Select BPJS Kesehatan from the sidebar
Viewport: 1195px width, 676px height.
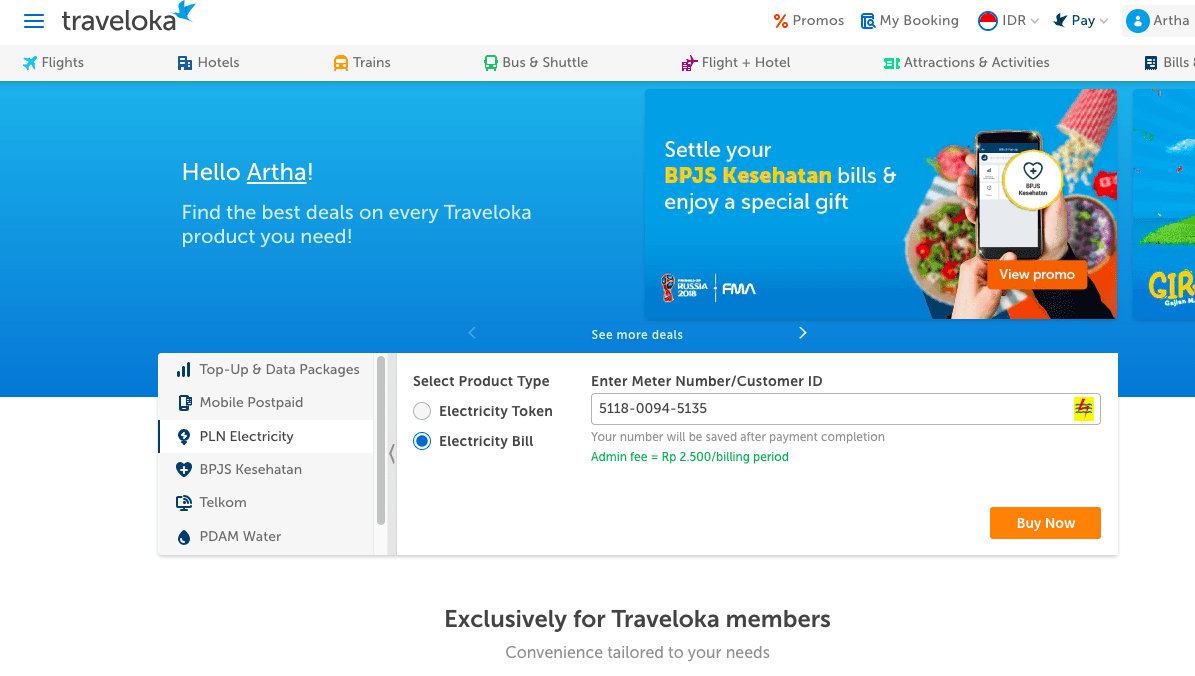(250, 469)
